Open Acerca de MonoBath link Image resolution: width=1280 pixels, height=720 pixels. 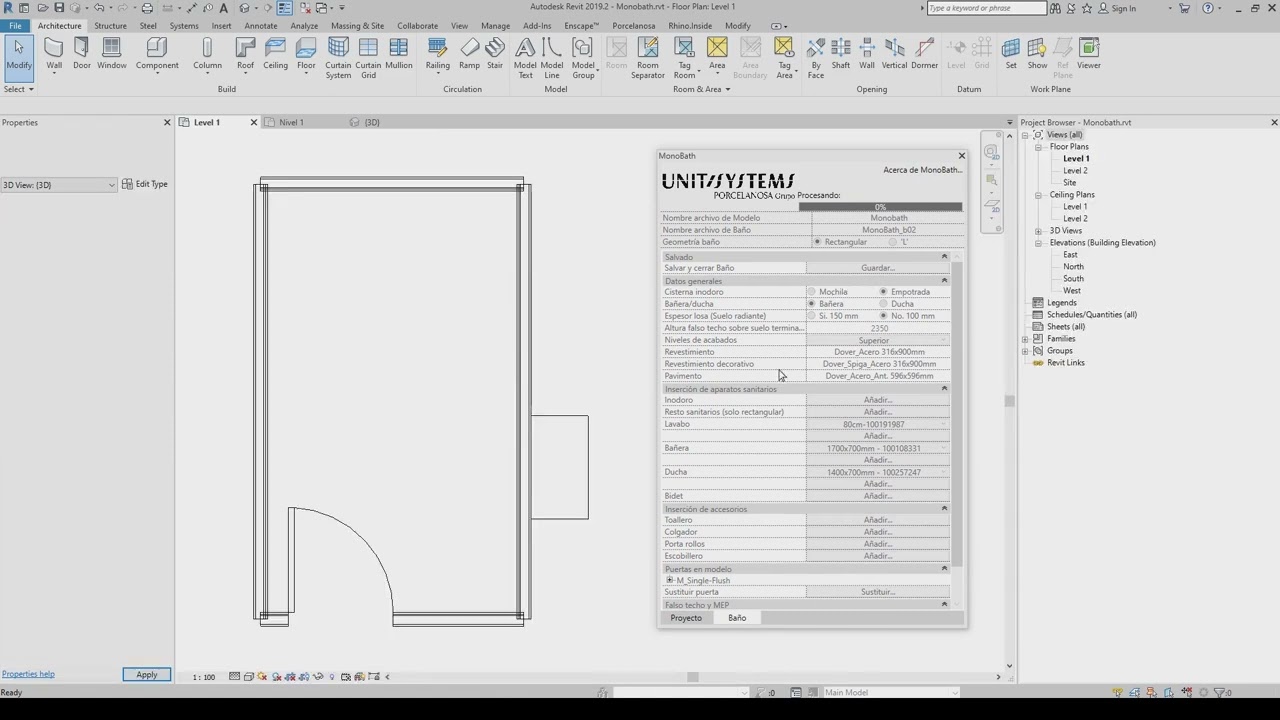point(922,170)
